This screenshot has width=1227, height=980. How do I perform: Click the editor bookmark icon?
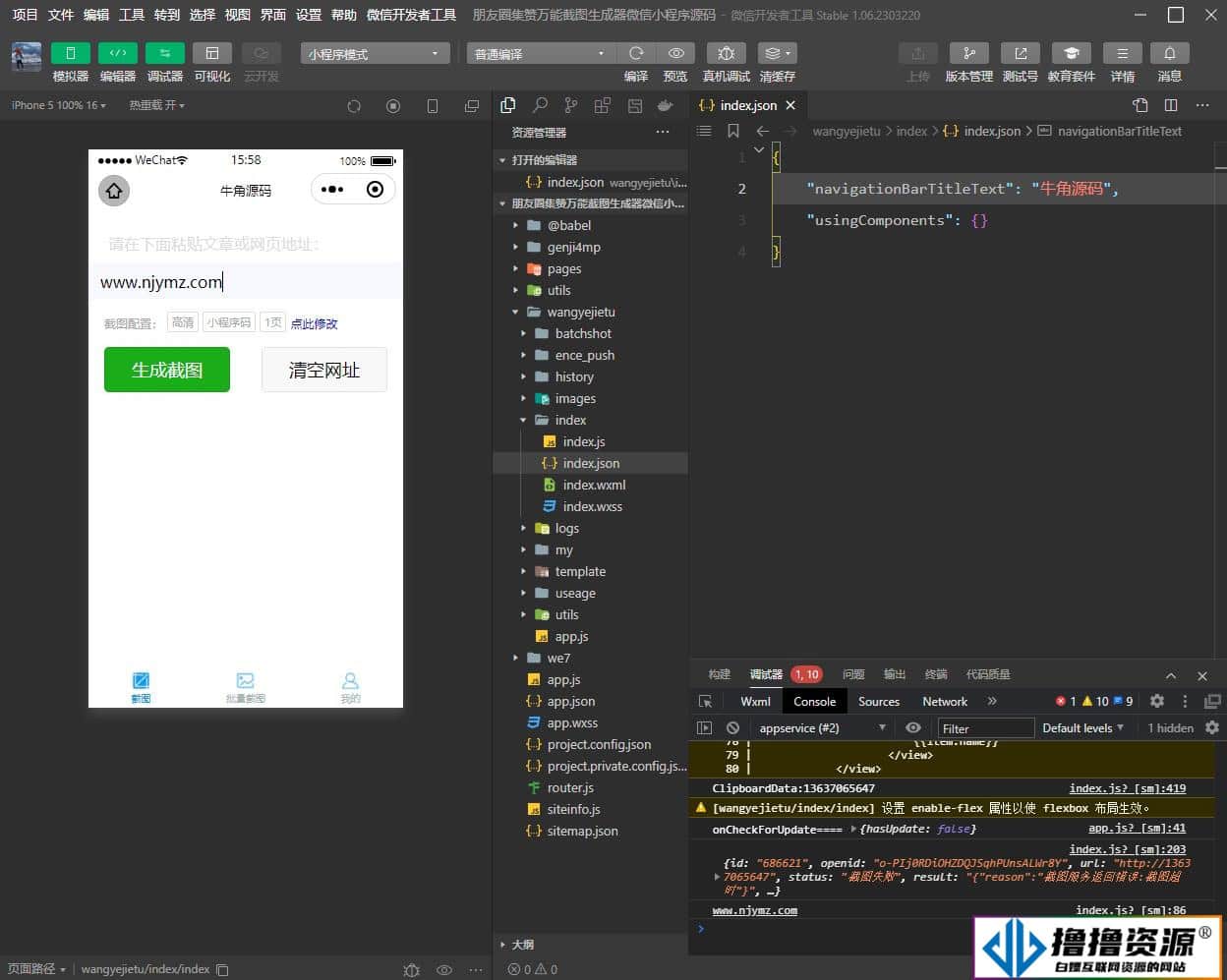coord(733,131)
